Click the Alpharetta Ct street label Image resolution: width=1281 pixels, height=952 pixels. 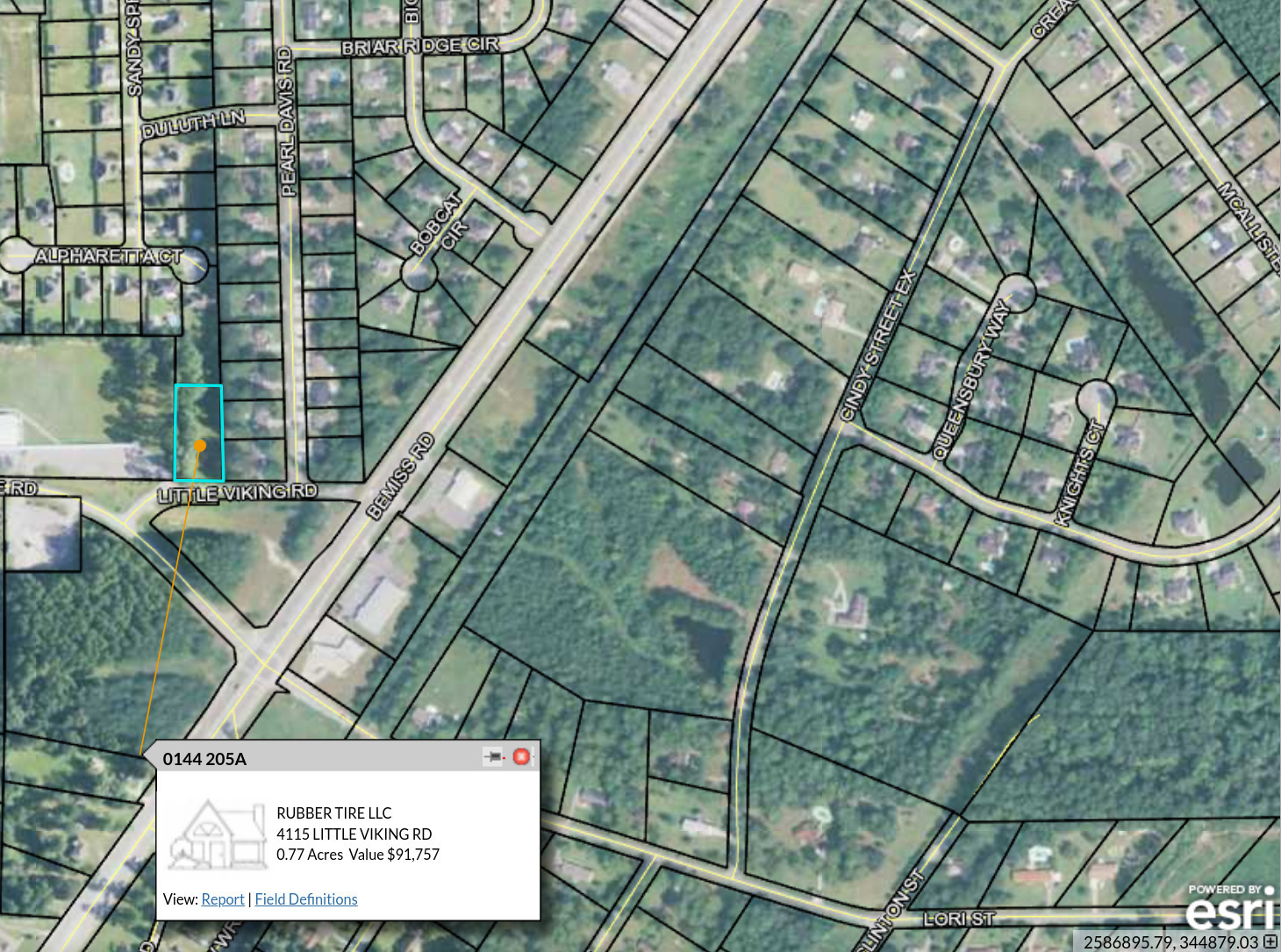108,256
